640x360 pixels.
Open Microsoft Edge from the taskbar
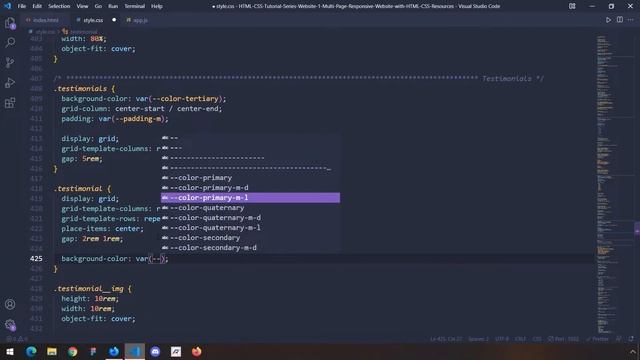click(x=31, y=351)
